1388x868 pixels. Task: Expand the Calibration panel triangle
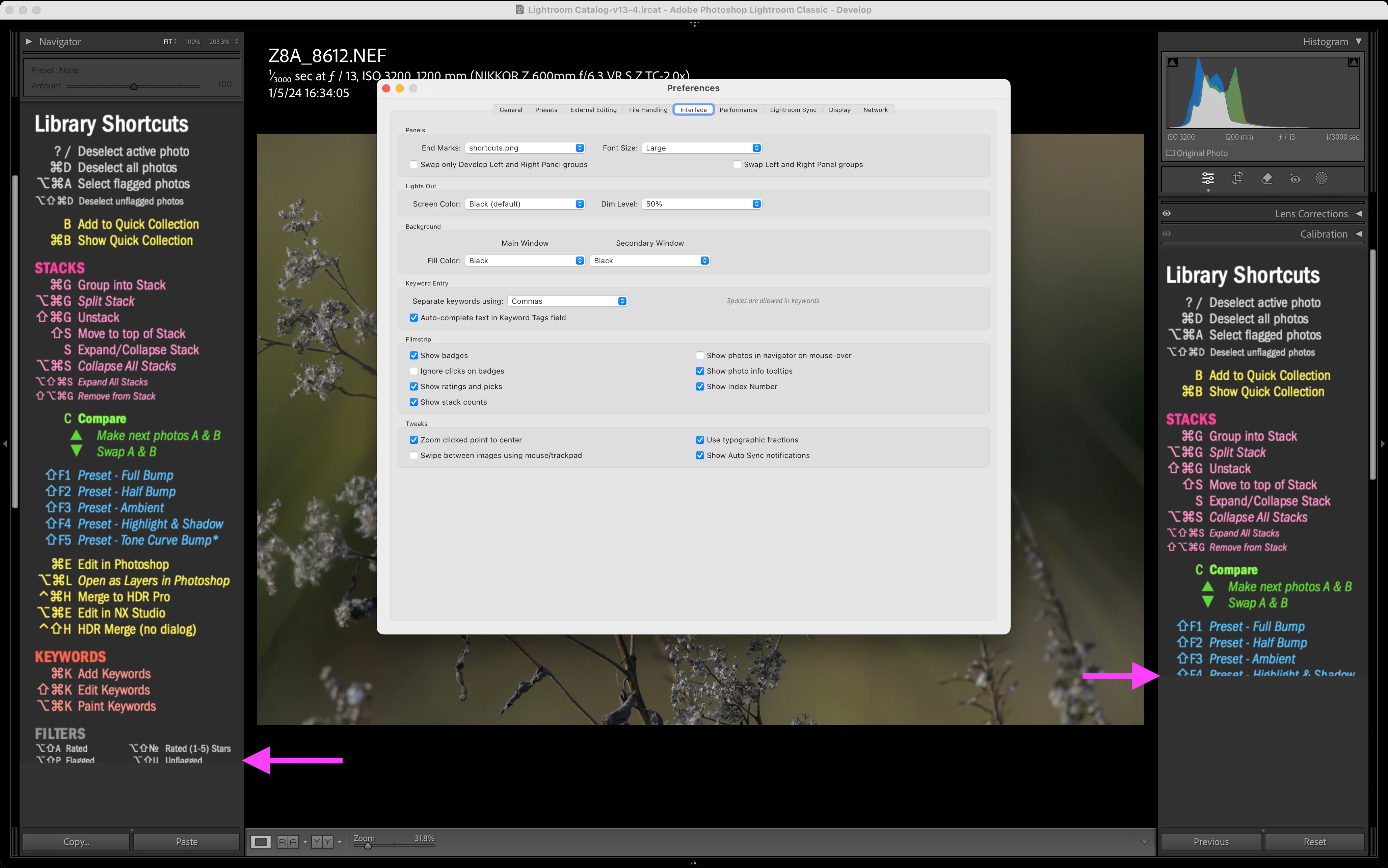(1358, 234)
